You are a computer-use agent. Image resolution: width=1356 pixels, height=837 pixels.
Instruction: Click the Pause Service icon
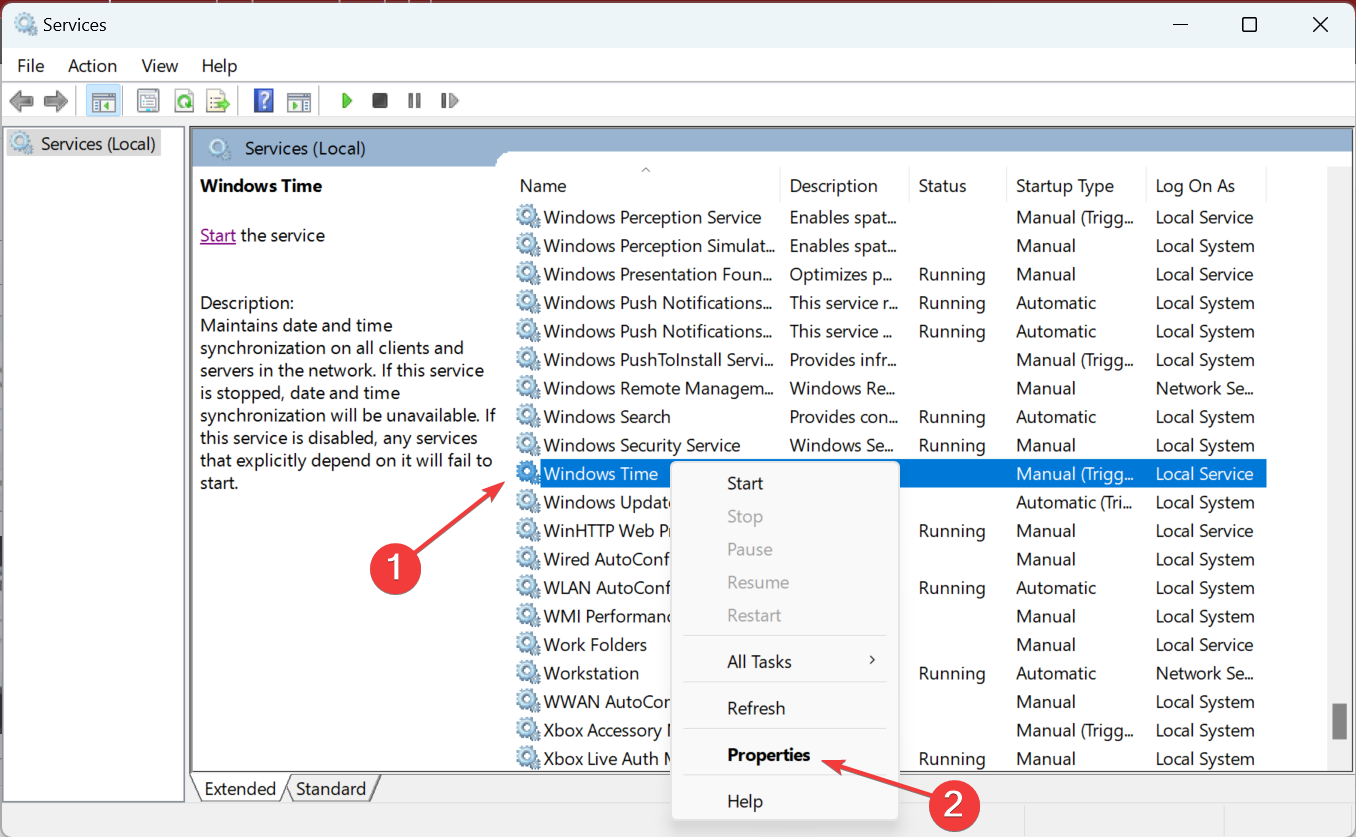coord(414,101)
